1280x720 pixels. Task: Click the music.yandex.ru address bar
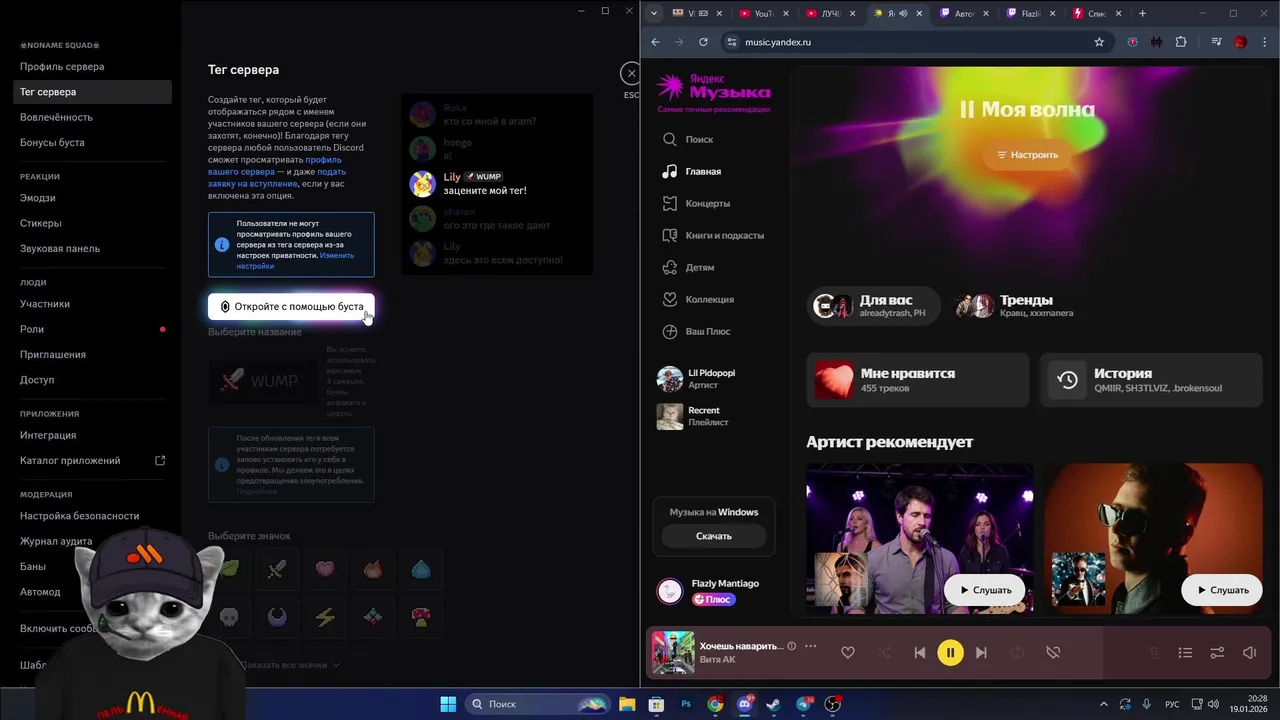click(x=915, y=42)
